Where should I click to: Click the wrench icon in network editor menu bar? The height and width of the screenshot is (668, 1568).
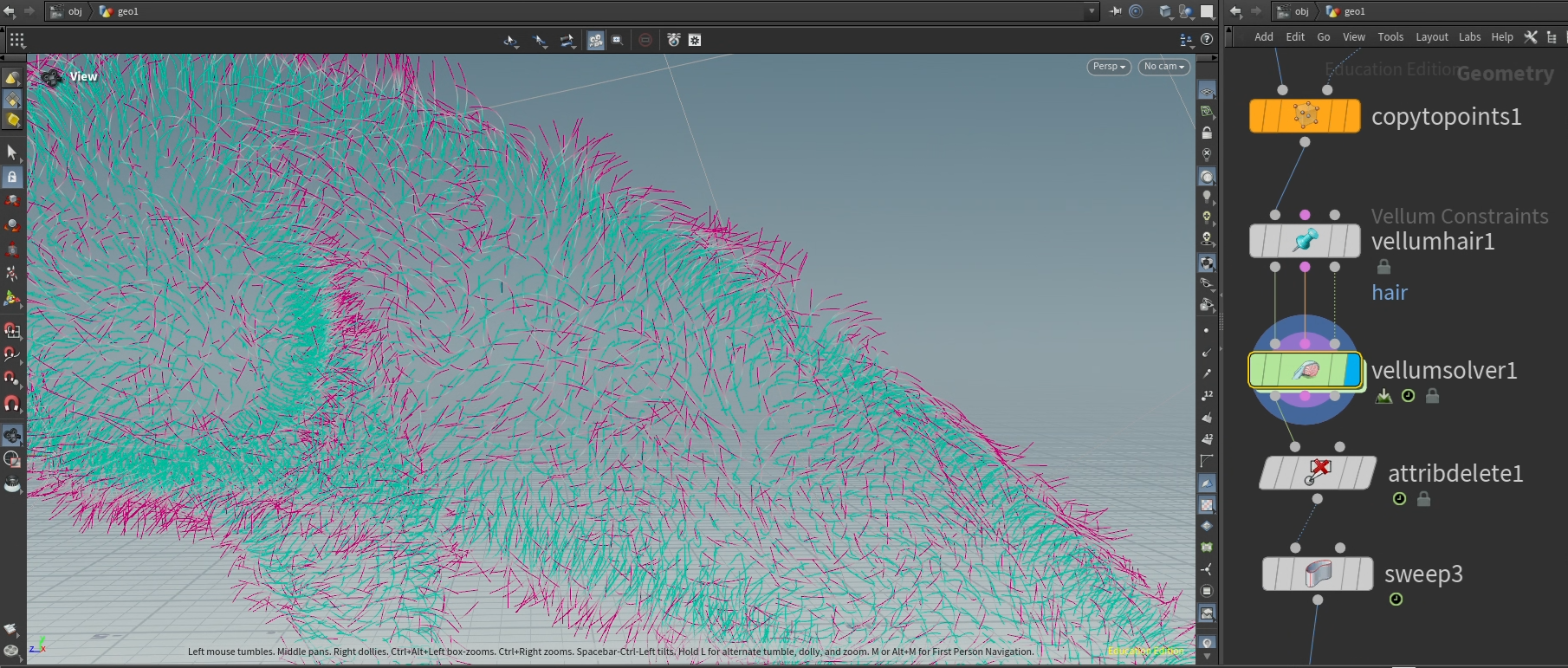(1531, 37)
